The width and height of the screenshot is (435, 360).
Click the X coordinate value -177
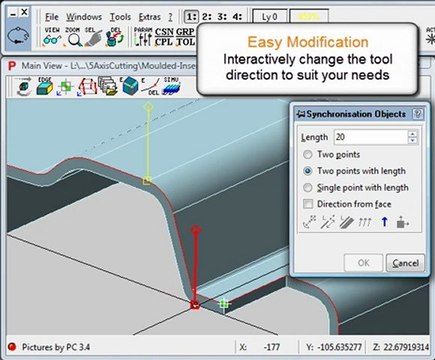272,347
